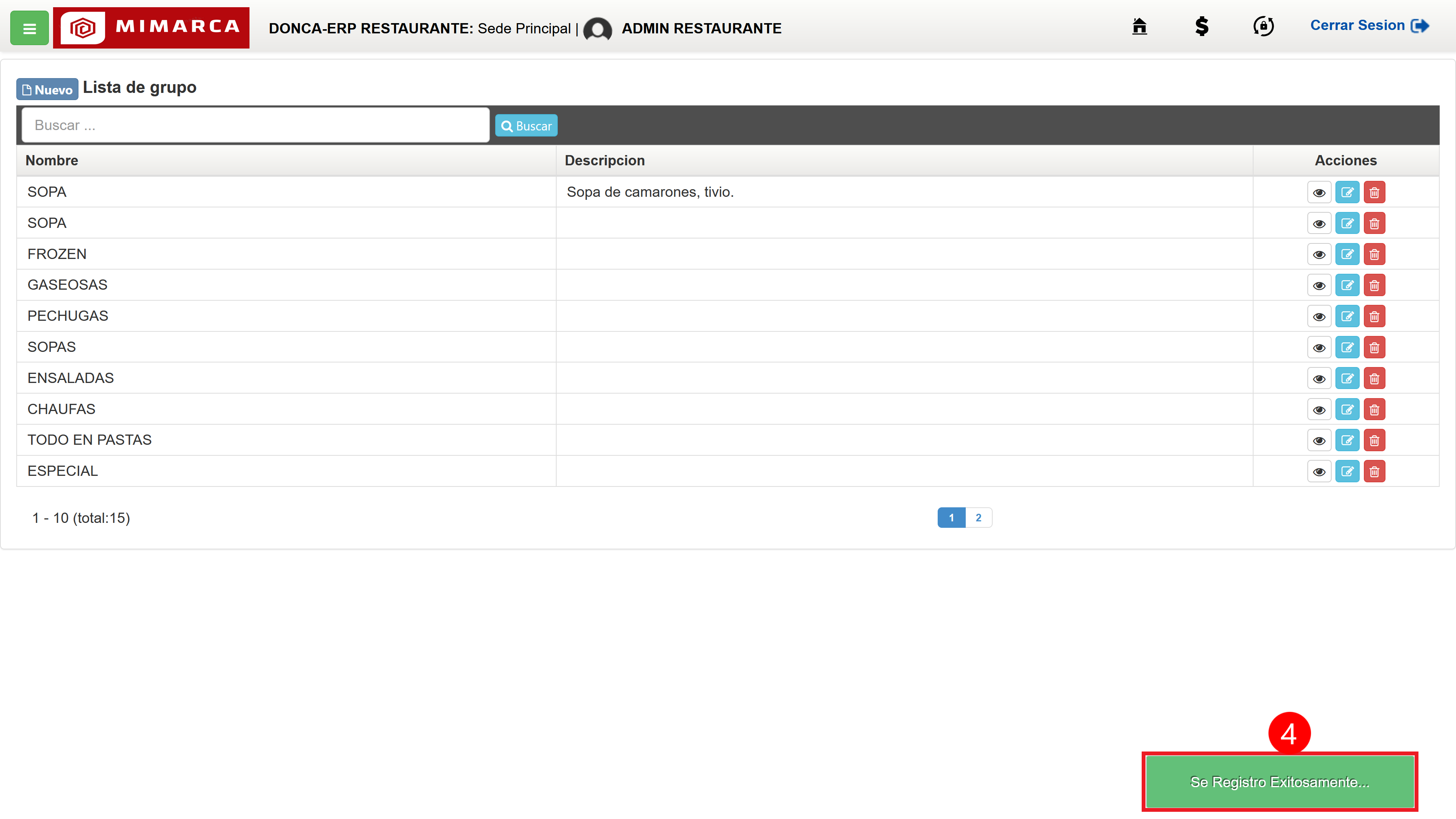
Task: Delete the GASEOSAS group
Action: click(x=1374, y=286)
